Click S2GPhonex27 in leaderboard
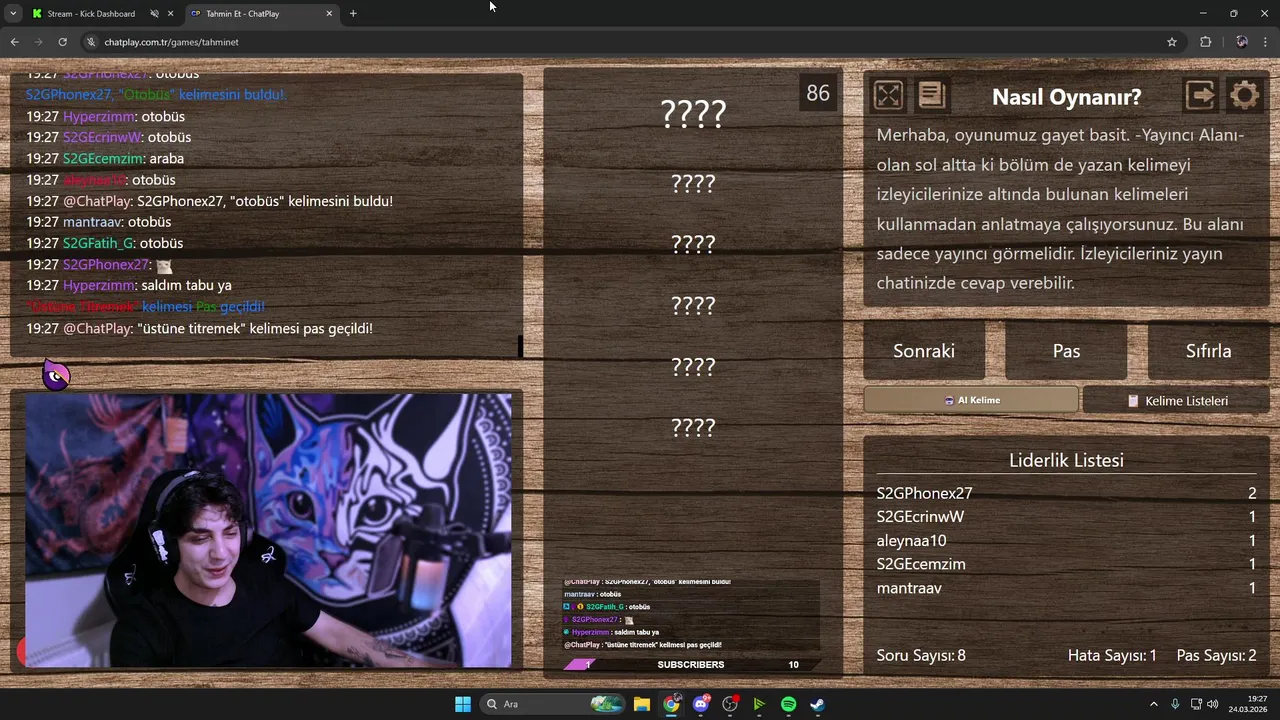The width and height of the screenshot is (1280, 720). pos(924,493)
